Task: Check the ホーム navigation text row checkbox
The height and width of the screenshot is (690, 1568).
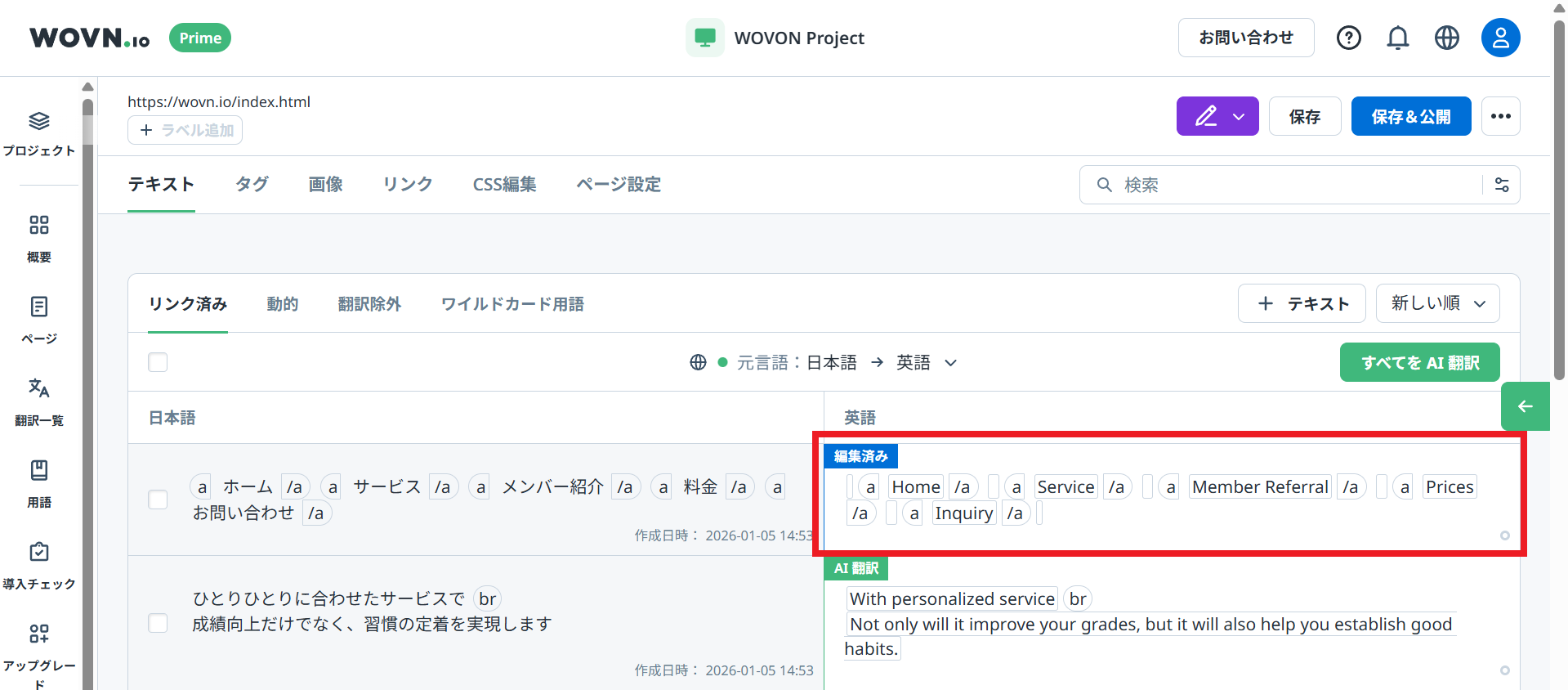Action: pyautogui.click(x=158, y=500)
